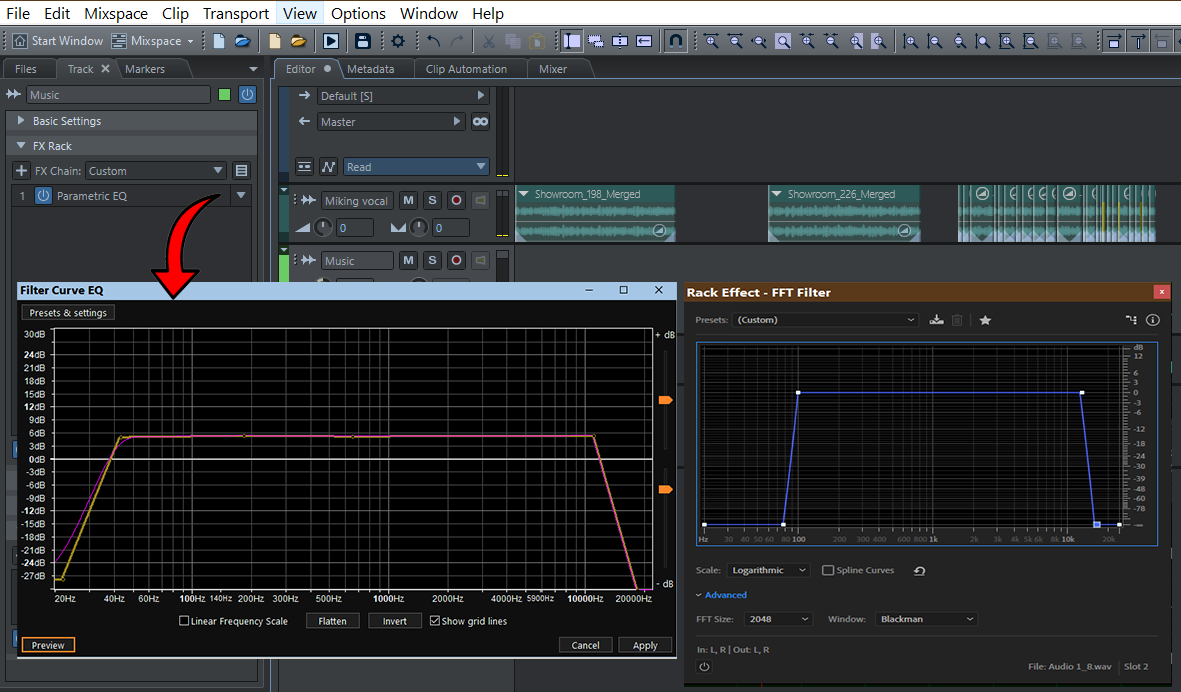Click the preferences gear icon in toolbar
The height and width of the screenshot is (692, 1181).
[398, 41]
